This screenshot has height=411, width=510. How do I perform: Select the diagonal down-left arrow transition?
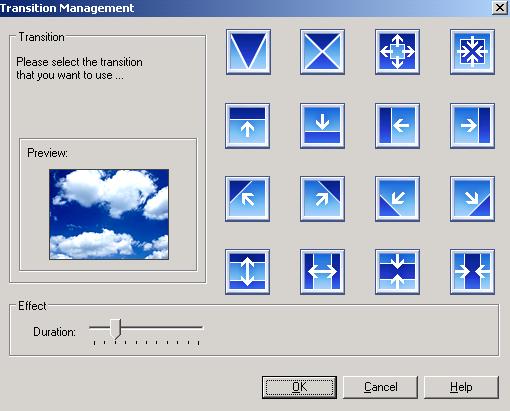[x=397, y=199]
